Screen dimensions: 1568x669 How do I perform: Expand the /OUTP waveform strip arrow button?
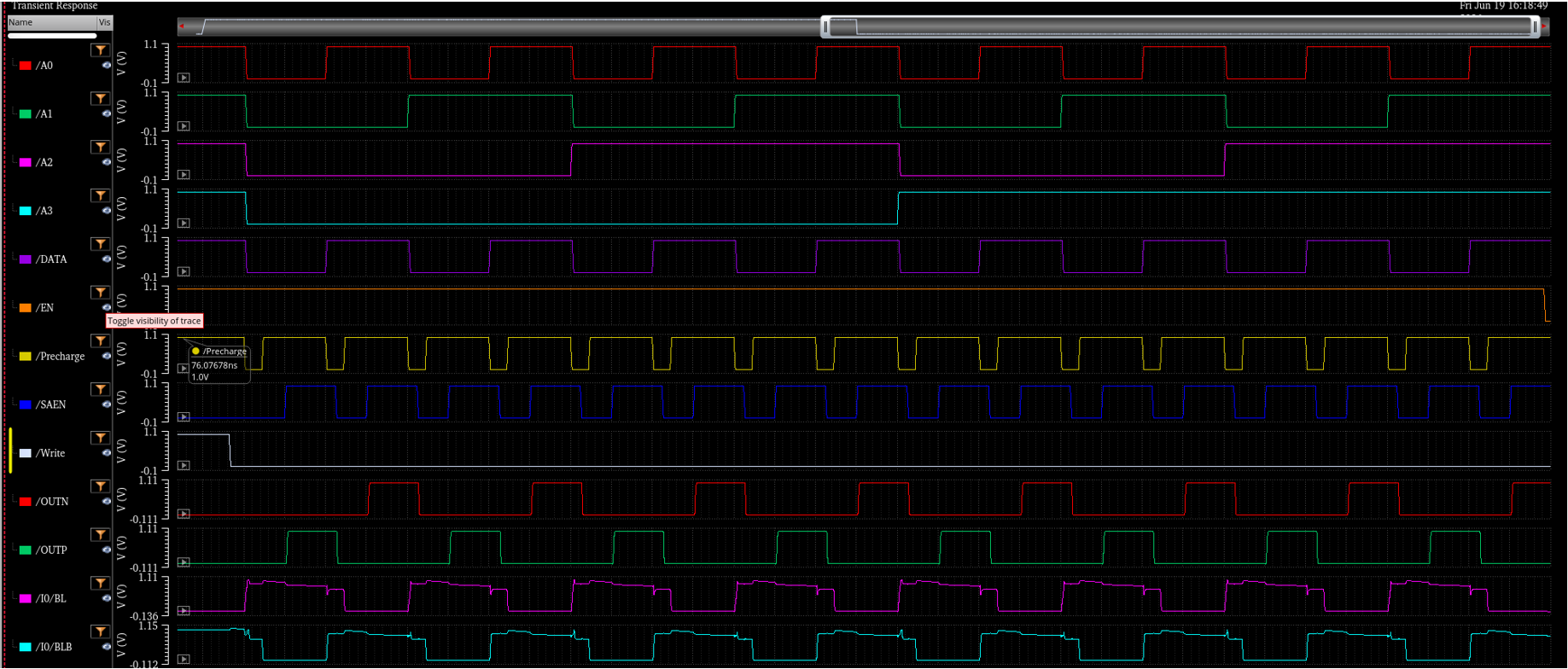[184, 562]
